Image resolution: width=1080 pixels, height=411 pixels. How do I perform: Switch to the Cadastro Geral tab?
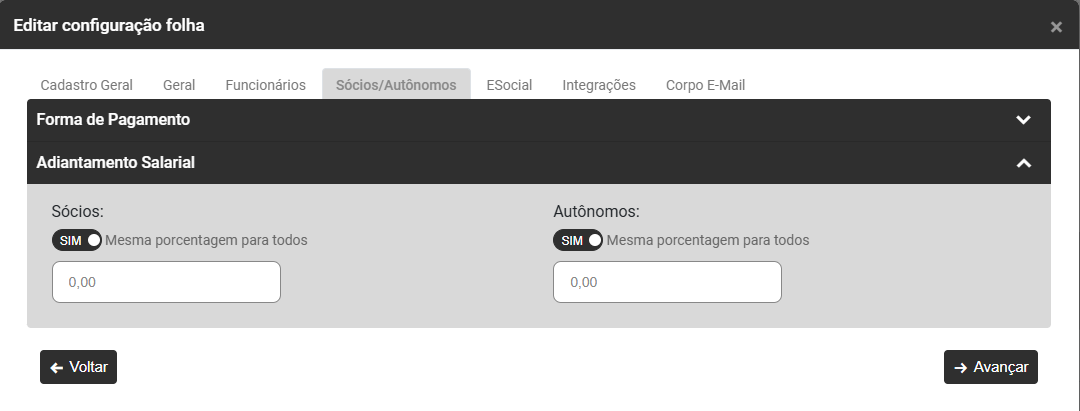[x=86, y=85]
